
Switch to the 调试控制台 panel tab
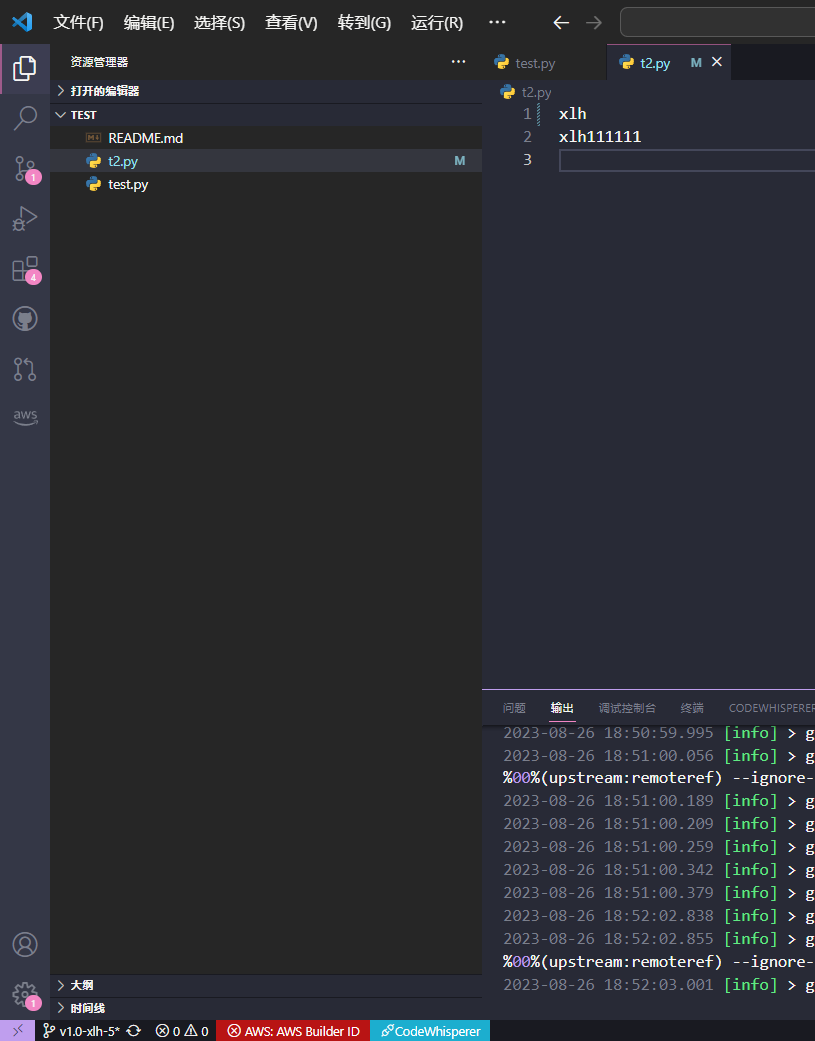[627, 708]
